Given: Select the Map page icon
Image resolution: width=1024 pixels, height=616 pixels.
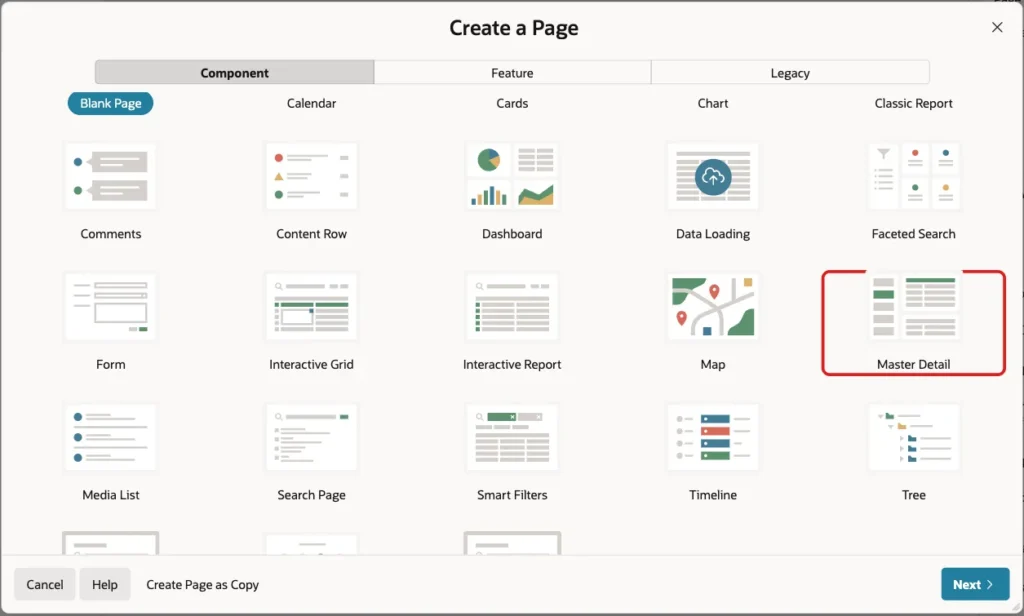Looking at the screenshot, I should click(x=712, y=307).
